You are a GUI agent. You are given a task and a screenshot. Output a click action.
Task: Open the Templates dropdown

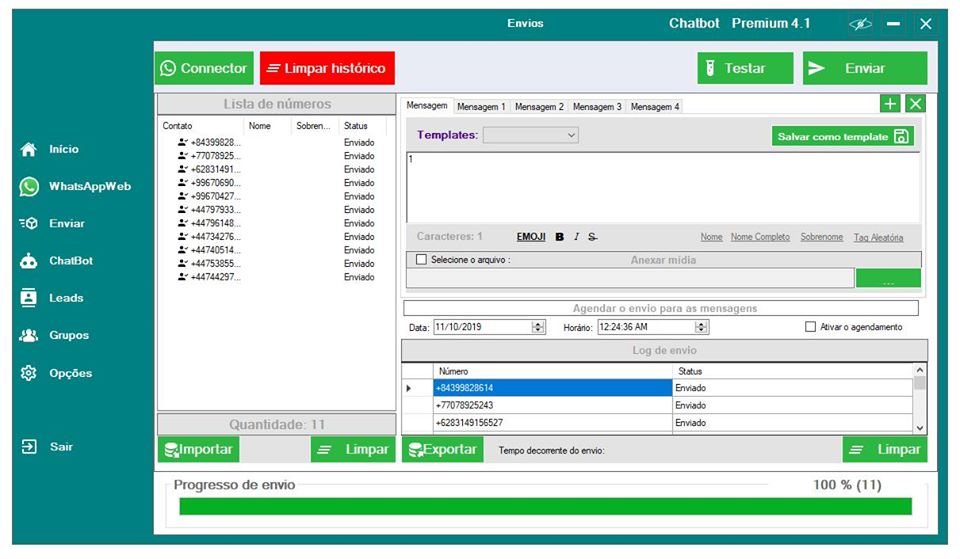pyautogui.click(x=530, y=135)
